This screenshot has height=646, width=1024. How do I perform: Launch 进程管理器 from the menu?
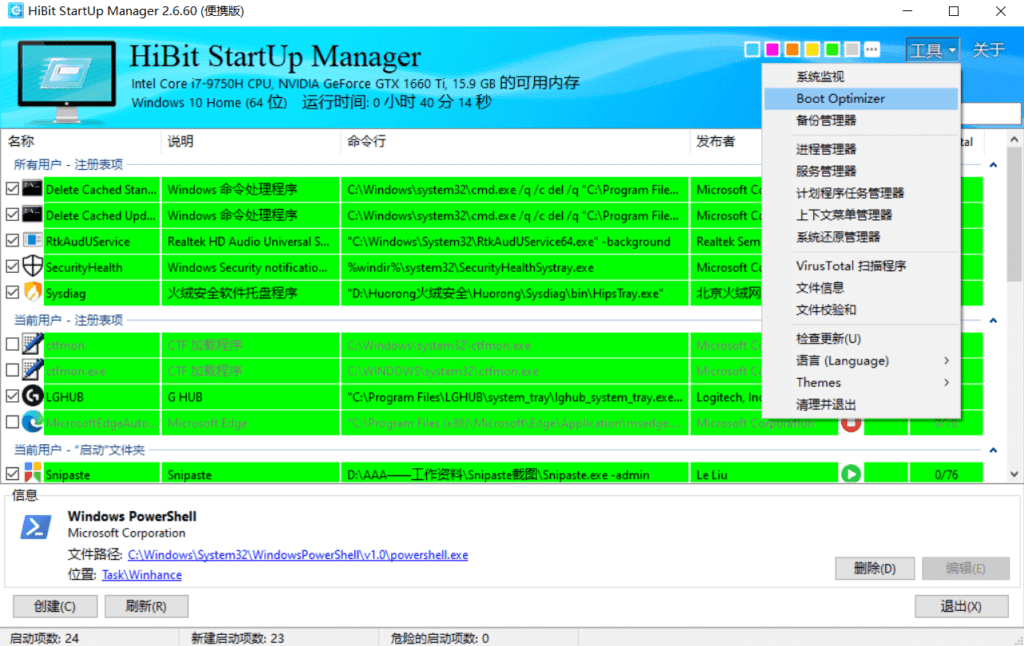tap(861, 149)
